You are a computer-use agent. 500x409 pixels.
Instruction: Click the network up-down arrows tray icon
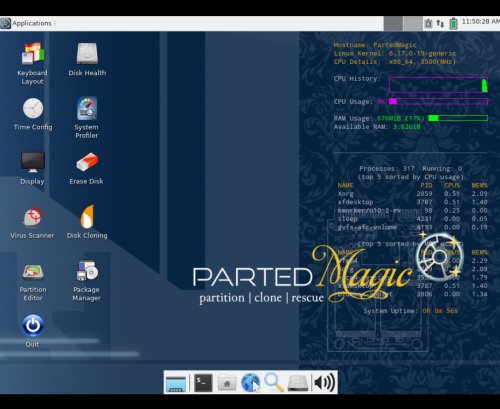[x=440, y=24]
